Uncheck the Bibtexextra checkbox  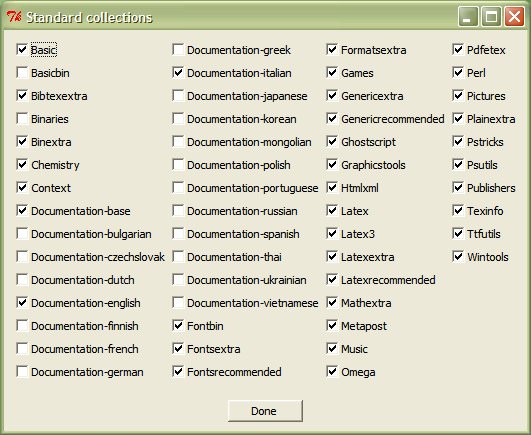[22, 95]
